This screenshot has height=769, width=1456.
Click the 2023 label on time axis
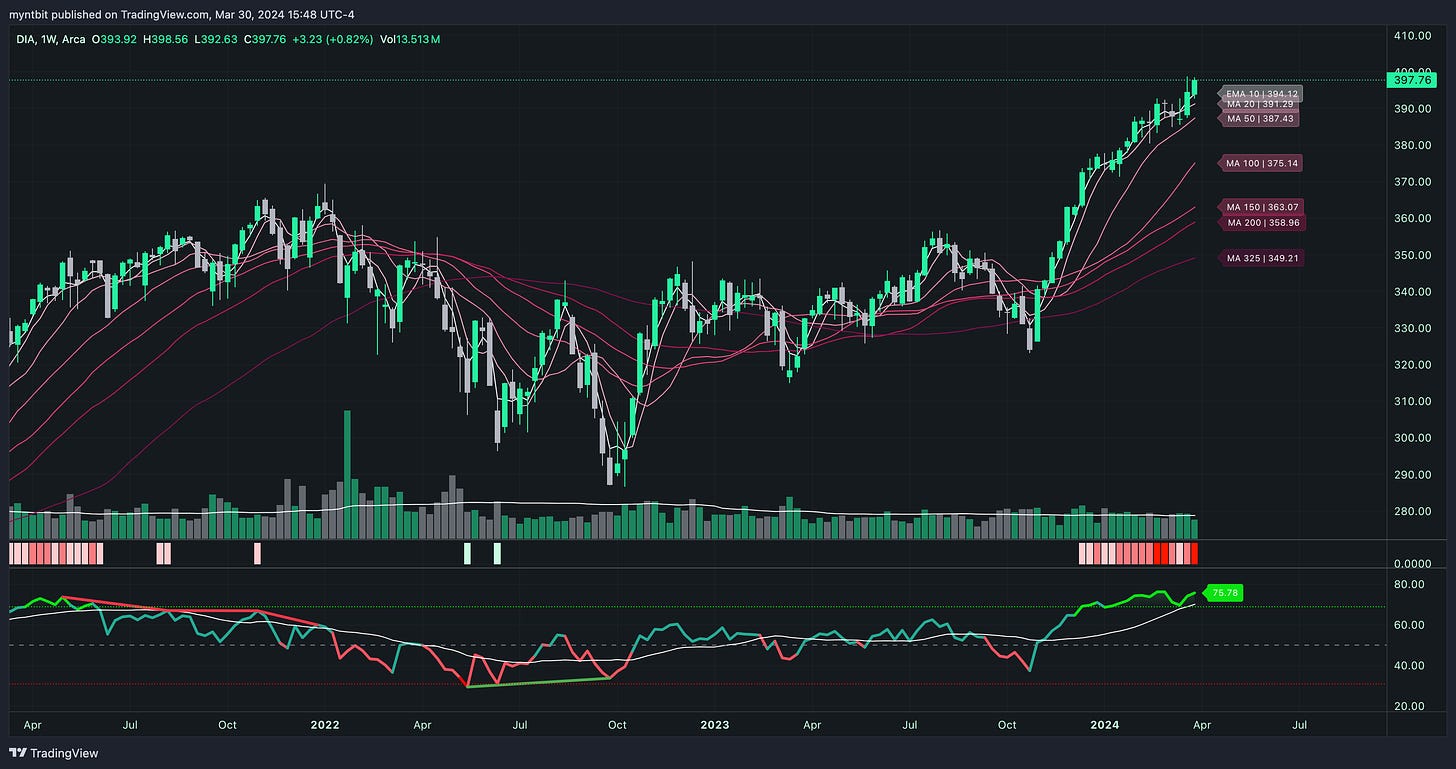tap(714, 724)
